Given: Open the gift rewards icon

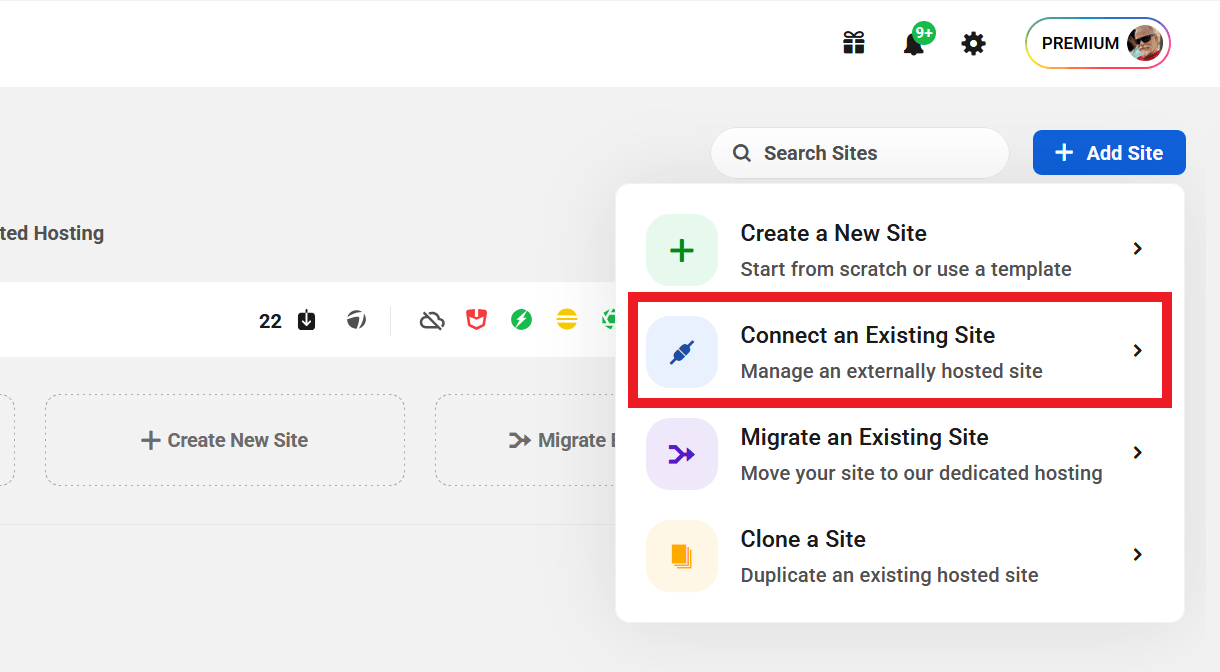Looking at the screenshot, I should [x=853, y=43].
